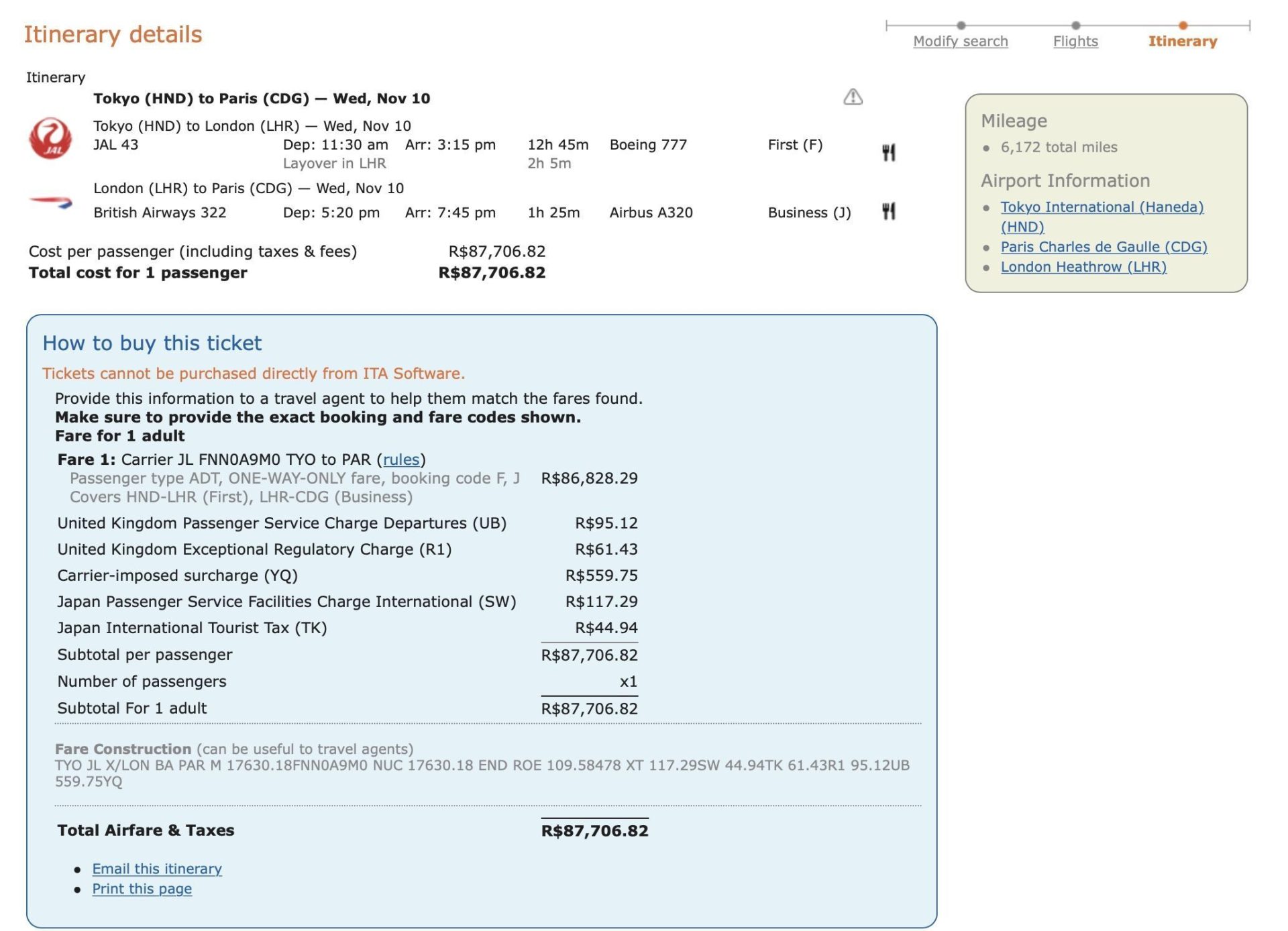
Task: Click the Itinerary details page title
Action: click(113, 34)
